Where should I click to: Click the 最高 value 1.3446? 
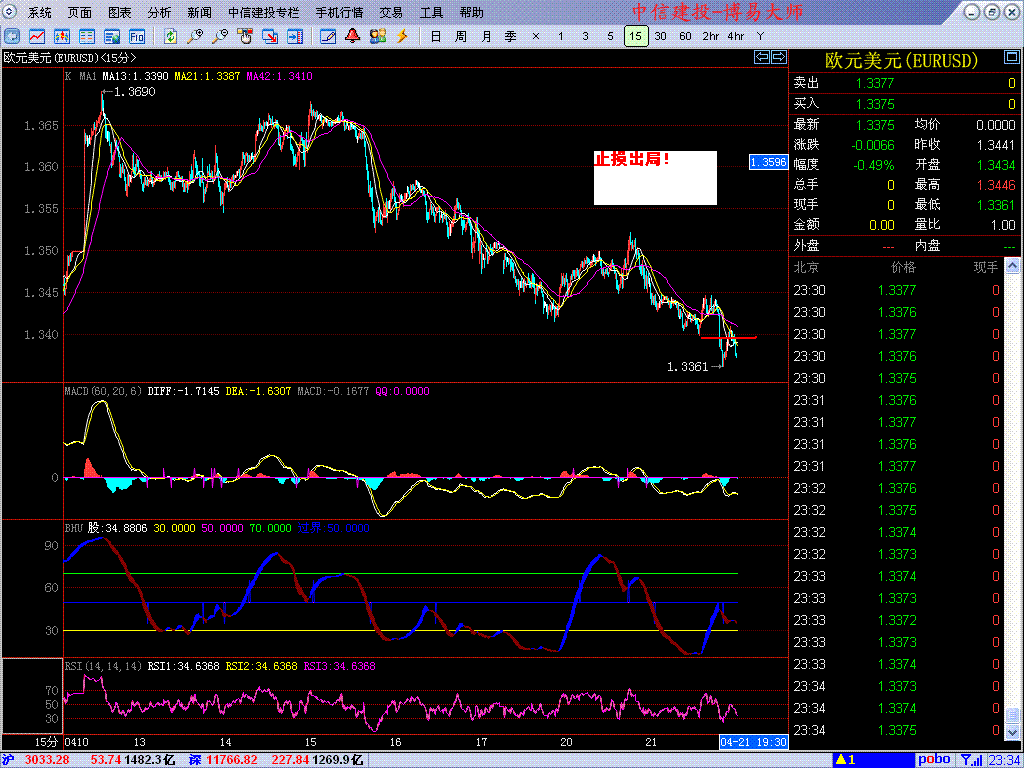click(x=996, y=185)
